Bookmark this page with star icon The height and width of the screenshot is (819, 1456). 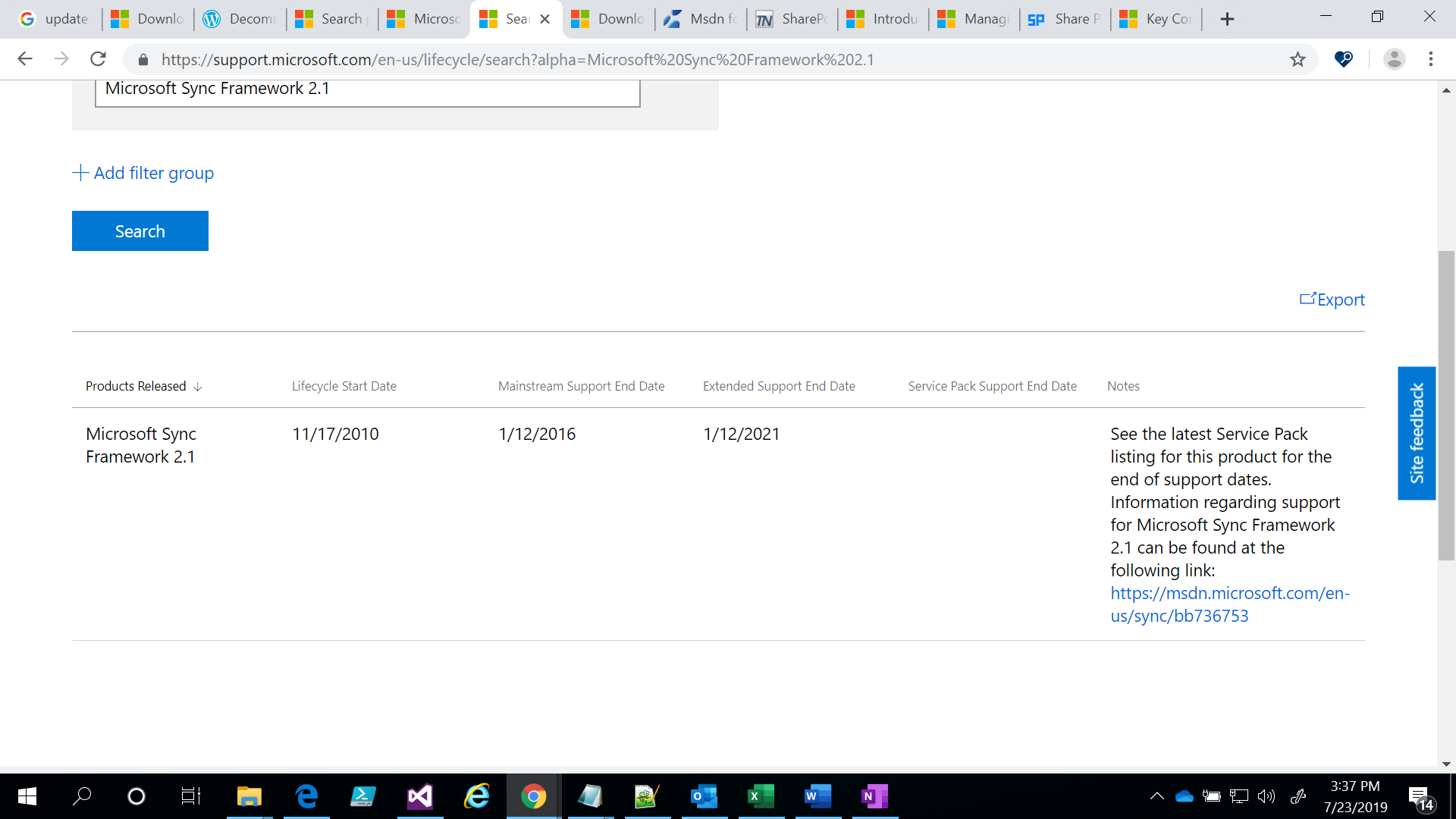point(1298,59)
